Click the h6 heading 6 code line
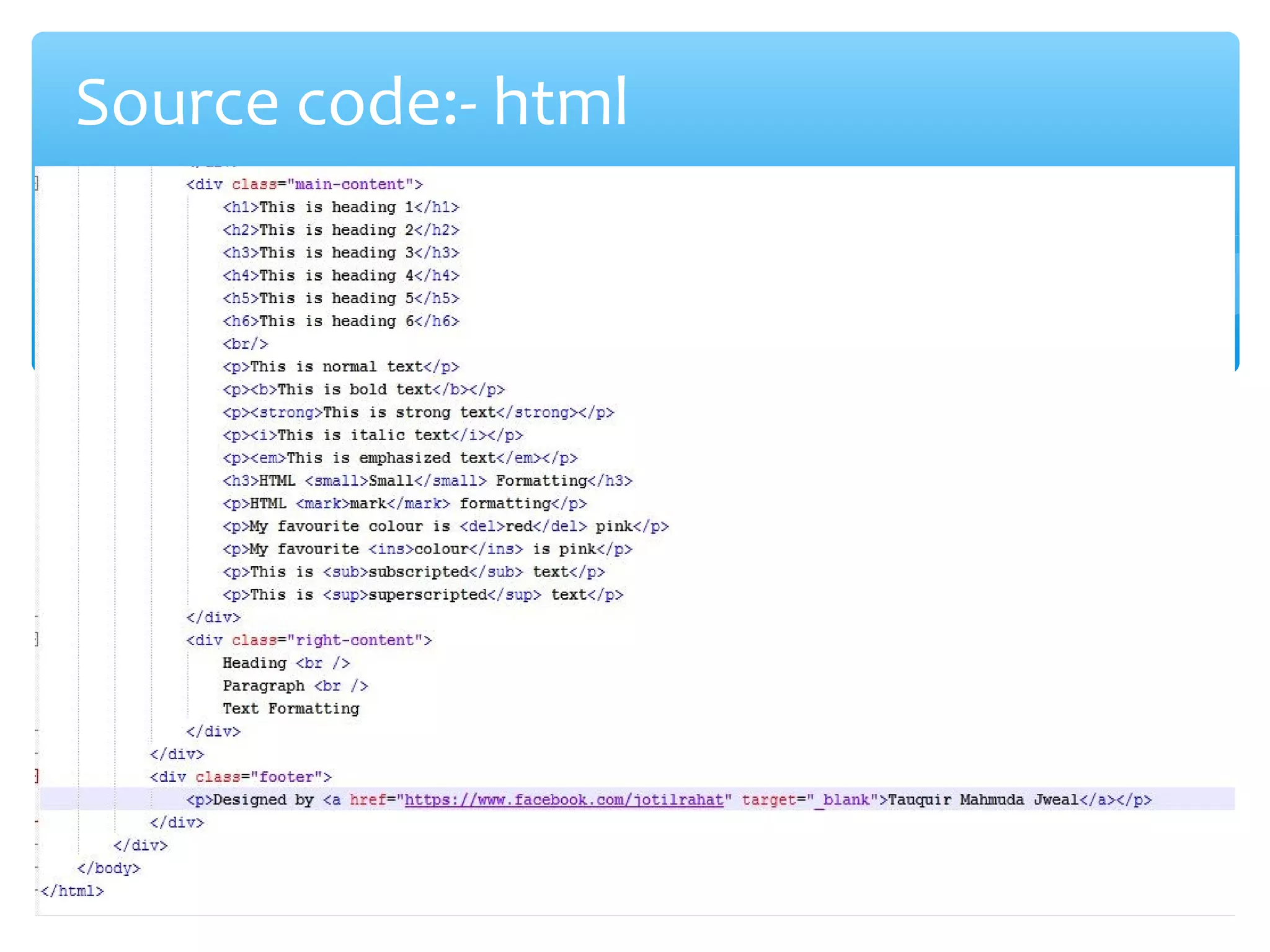The height and width of the screenshot is (952, 1270). click(x=340, y=321)
